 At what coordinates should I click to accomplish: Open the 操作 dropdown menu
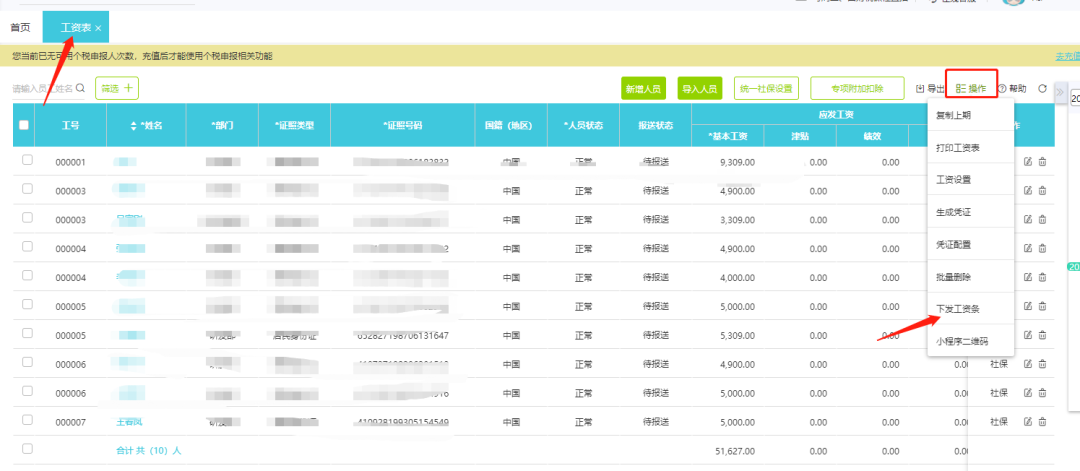[971, 89]
